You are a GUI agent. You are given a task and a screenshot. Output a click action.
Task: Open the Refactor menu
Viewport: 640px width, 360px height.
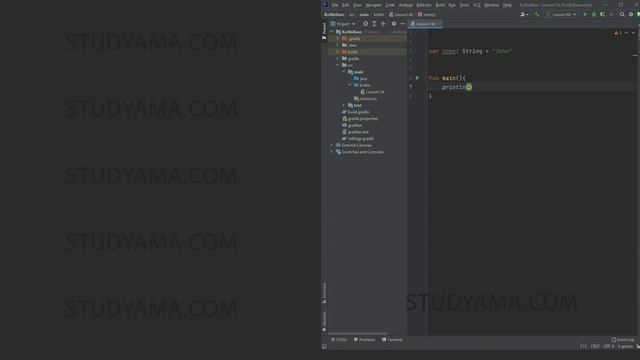tap(424, 5)
